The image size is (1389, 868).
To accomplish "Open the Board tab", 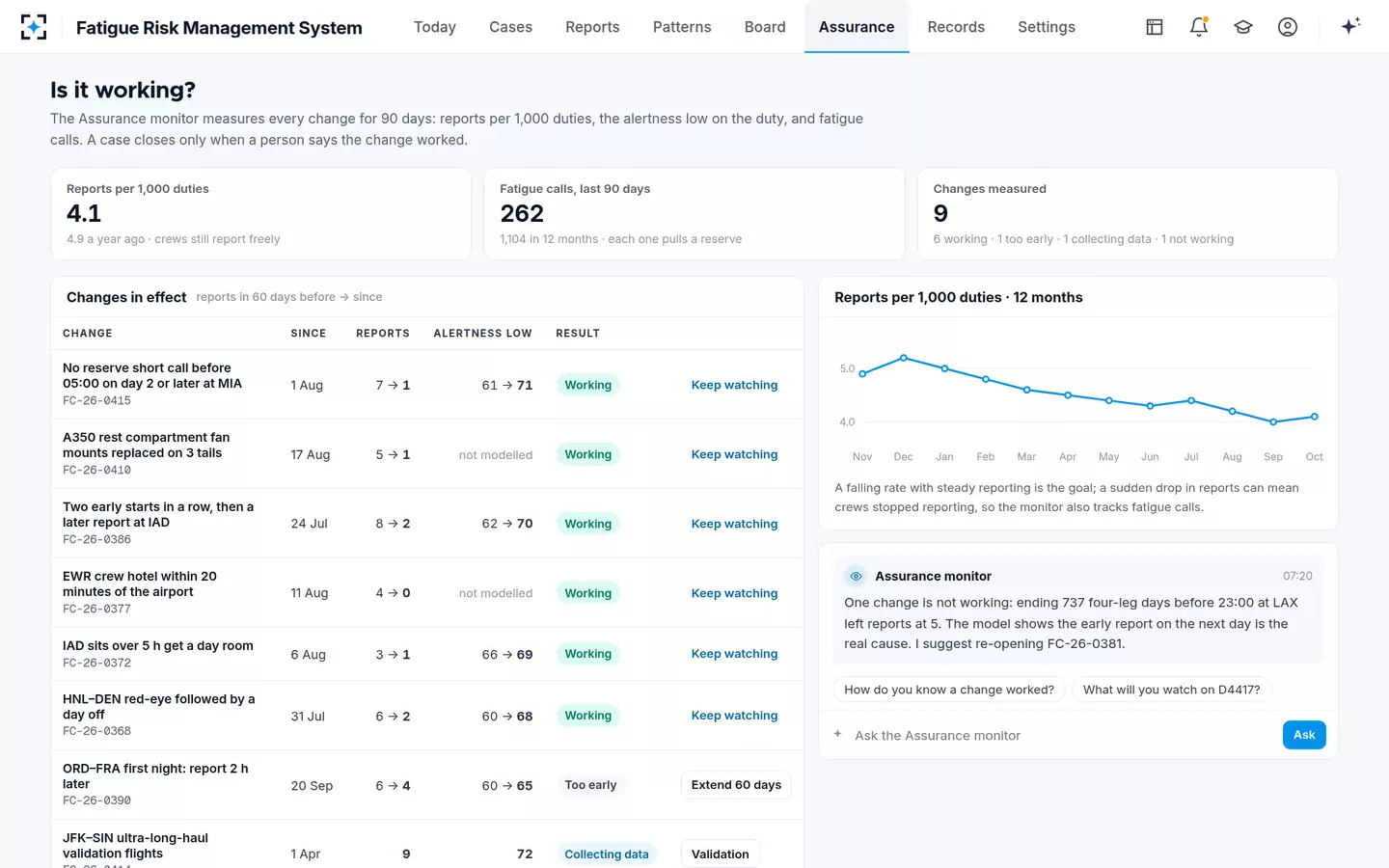I will [x=765, y=27].
